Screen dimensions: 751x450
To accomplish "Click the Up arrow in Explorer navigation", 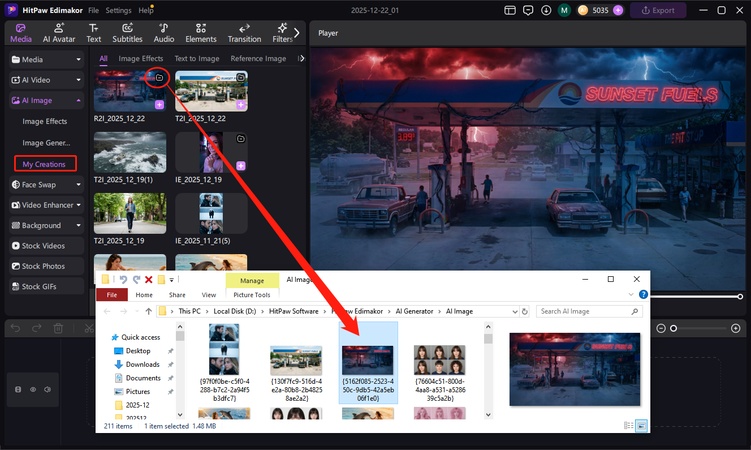I will [148, 311].
